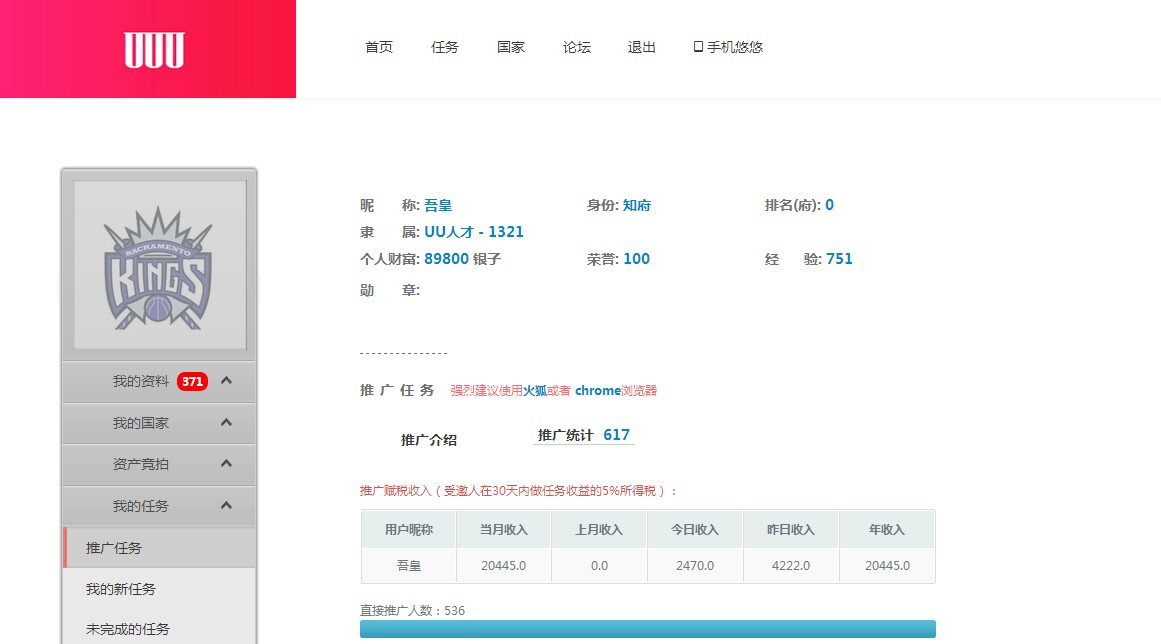Expand the 资产竞拍 chevron arrow
Screen dimensions: 1161x644
coord(227,464)
